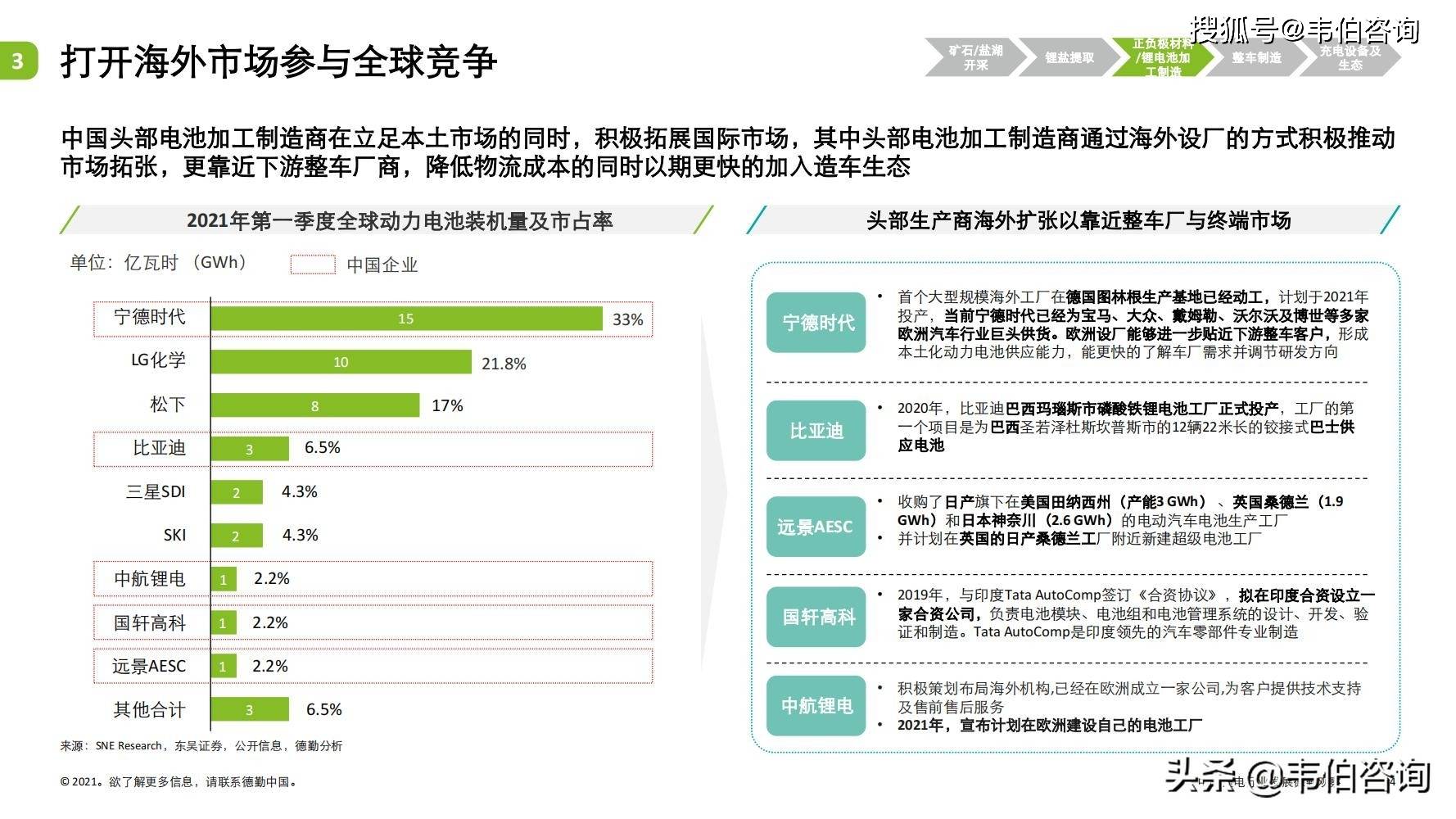Click the green section number 3 badge
The width and height of the screenshot is (1456, 819).
click(18, 61)
